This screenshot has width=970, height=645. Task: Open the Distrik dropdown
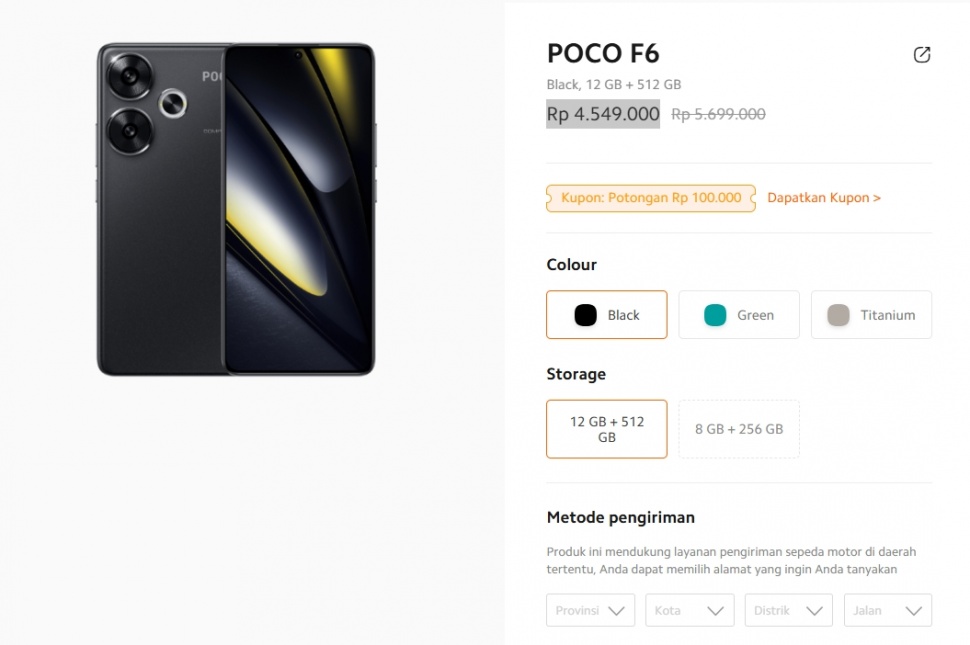pos(788,610)
